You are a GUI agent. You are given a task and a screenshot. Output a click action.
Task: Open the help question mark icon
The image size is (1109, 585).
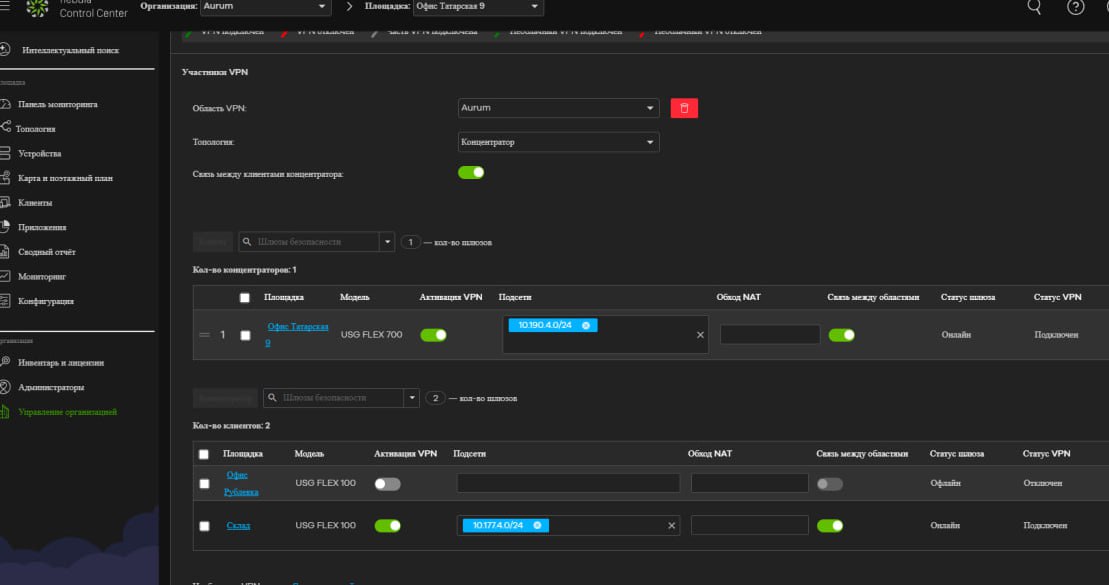1075,7
